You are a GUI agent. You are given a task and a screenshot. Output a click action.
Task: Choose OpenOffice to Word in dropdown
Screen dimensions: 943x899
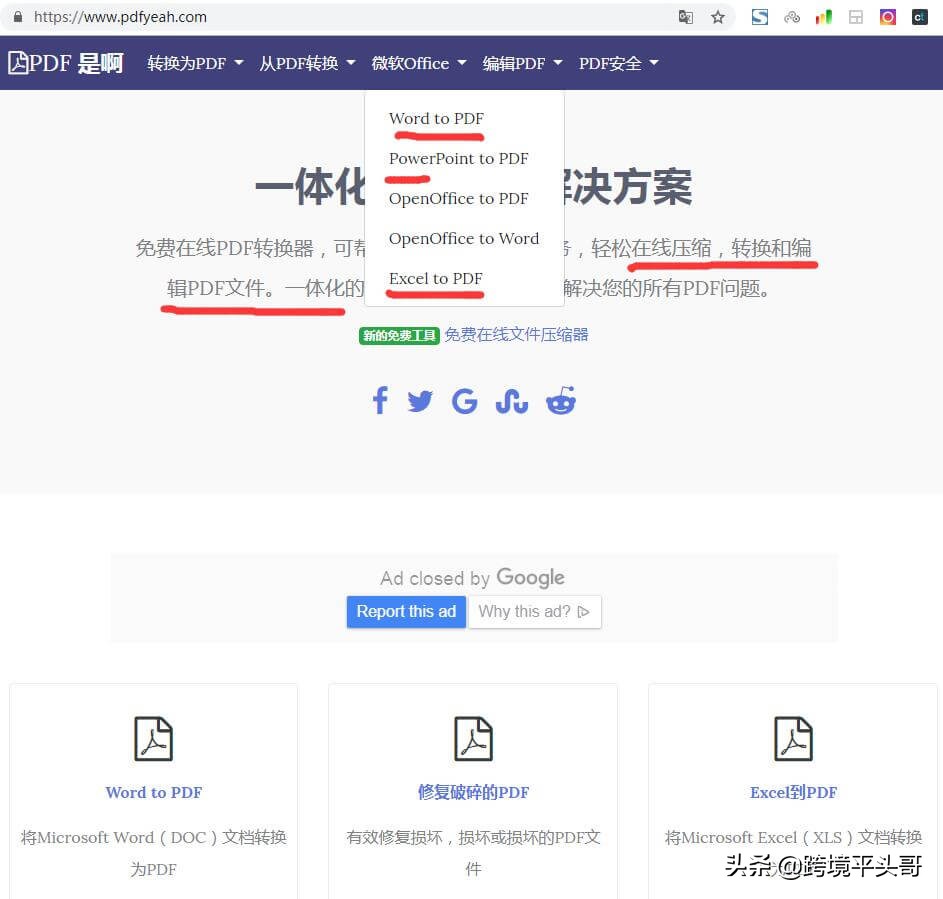click(x=464, y=239)
